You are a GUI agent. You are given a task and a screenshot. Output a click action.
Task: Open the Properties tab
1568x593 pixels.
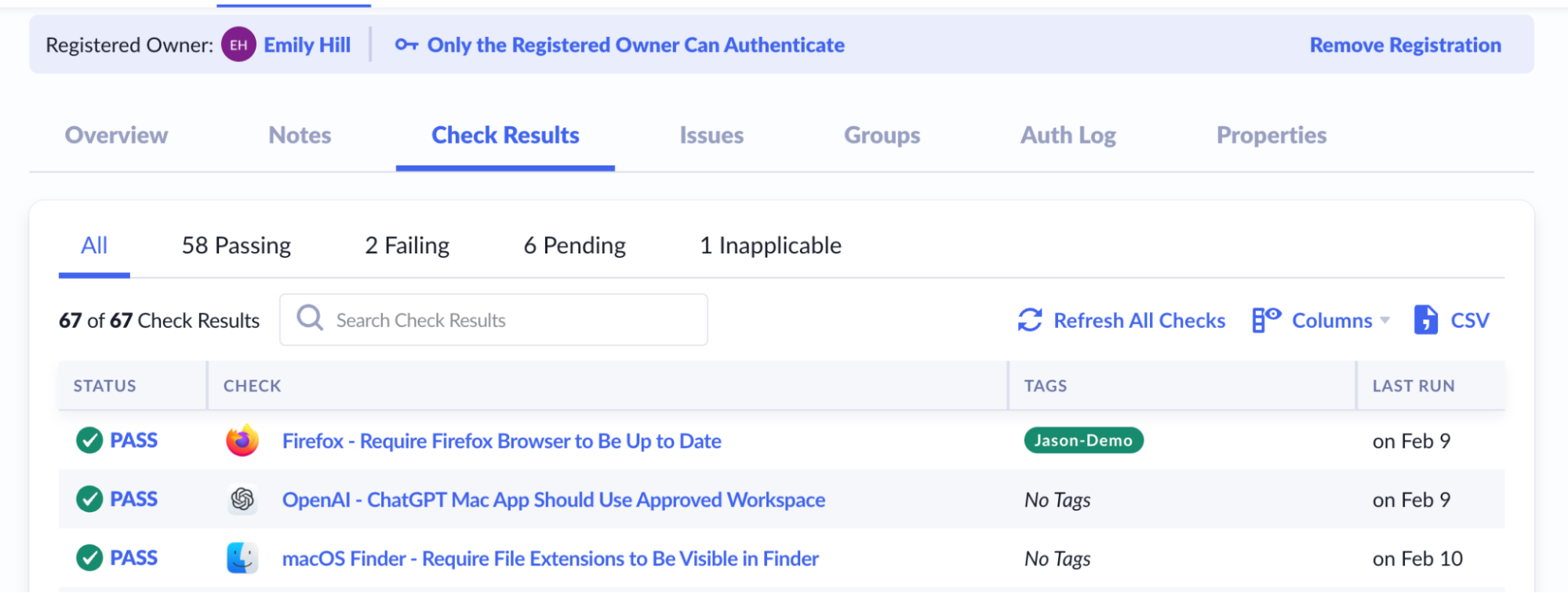click(1271, 136)
